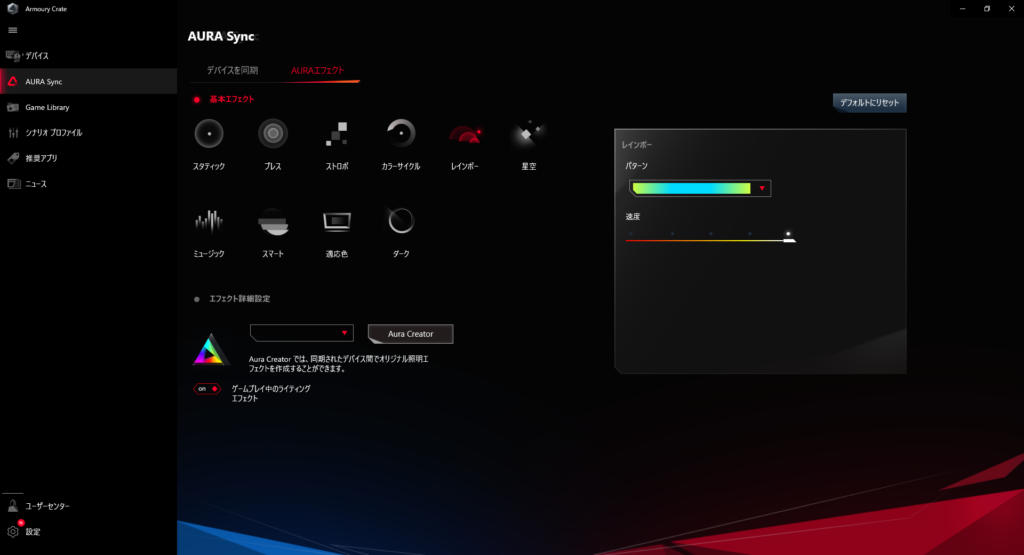Select the 適応色 adaptive color effect
Screen dimensions: 1024x555
[336, 222]
